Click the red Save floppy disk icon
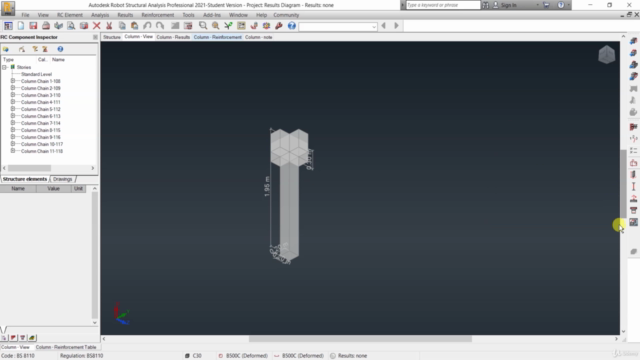Screen dimensions: 640x360 pyautogui.click(x=33, y=26)
